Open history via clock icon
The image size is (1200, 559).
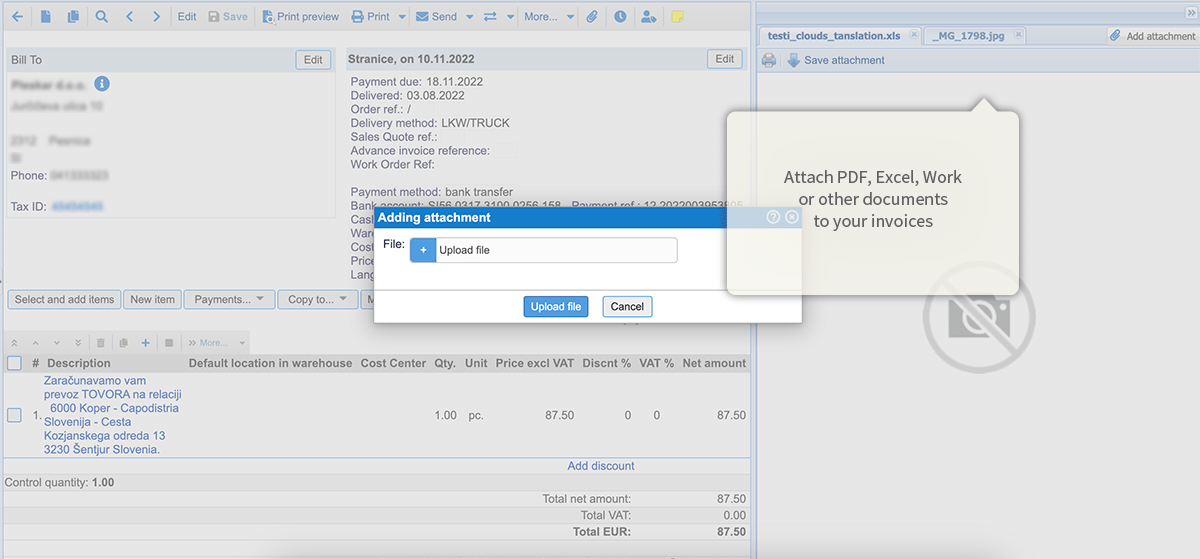click(x=620, y=17)
